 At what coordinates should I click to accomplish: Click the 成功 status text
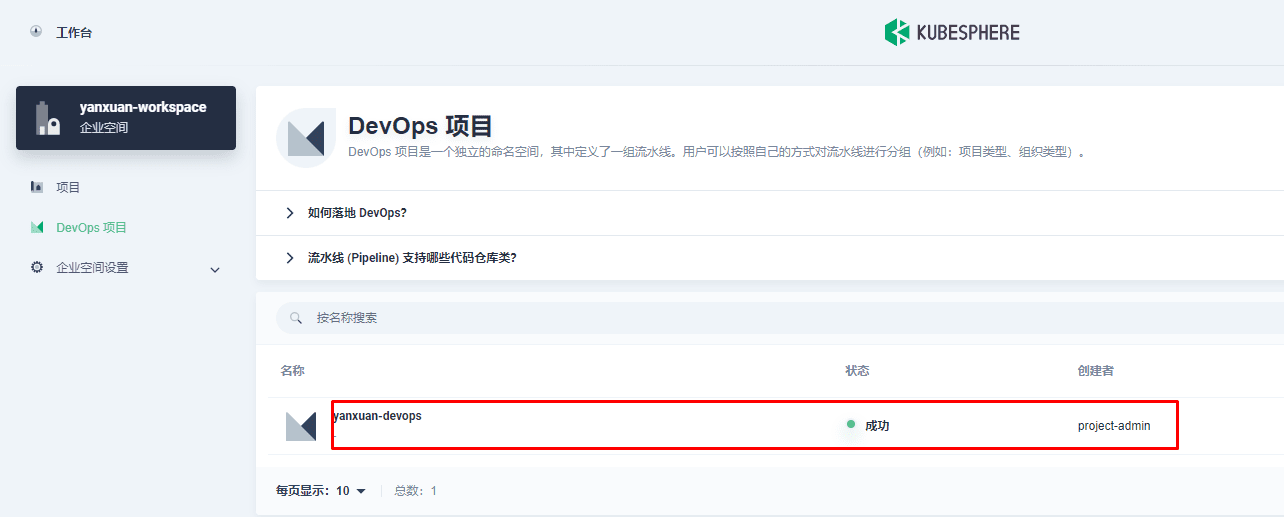tap(877, 426)
